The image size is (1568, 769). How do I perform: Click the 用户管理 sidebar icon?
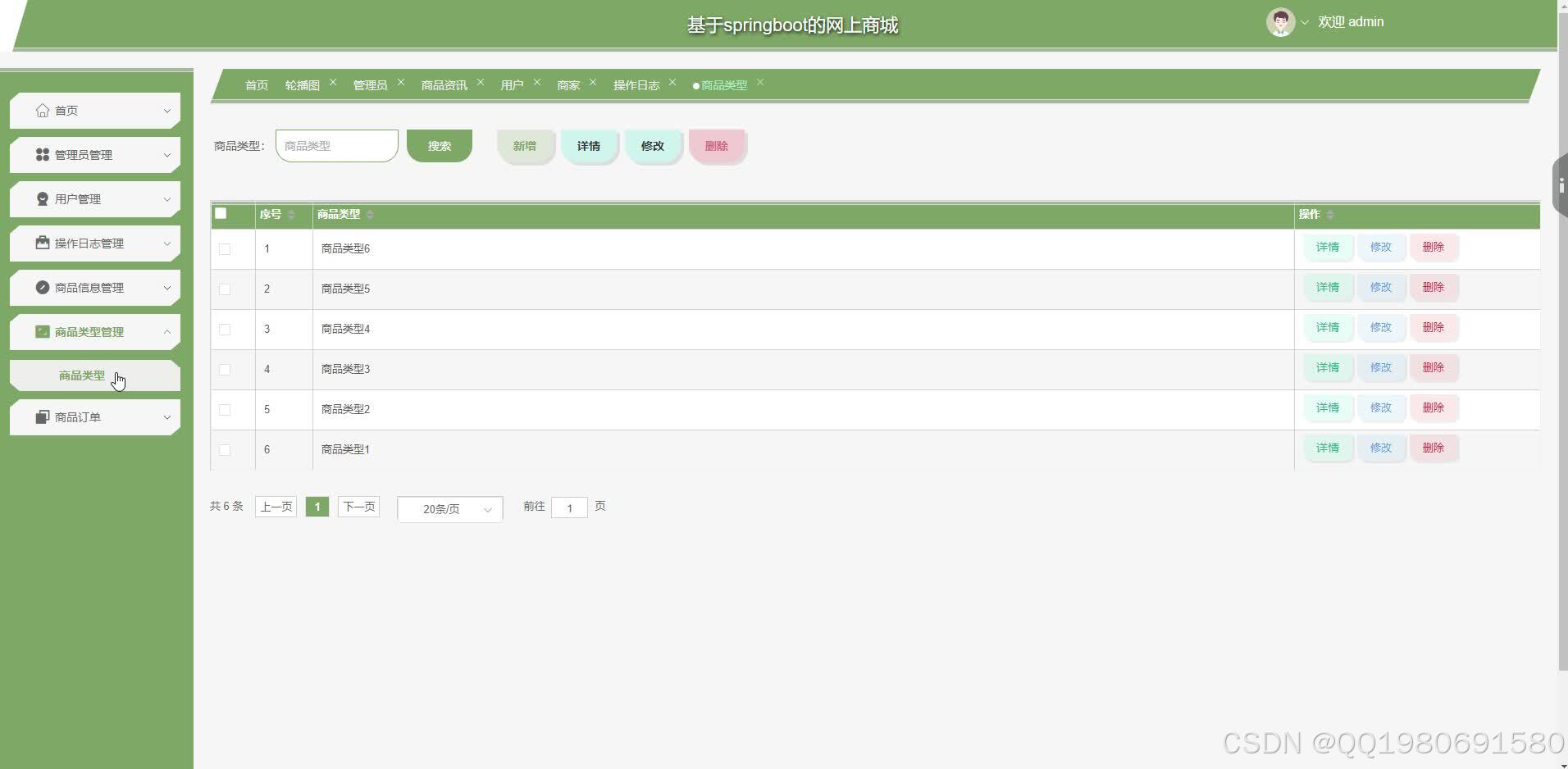pyautogui.click(x=43, y=199)
